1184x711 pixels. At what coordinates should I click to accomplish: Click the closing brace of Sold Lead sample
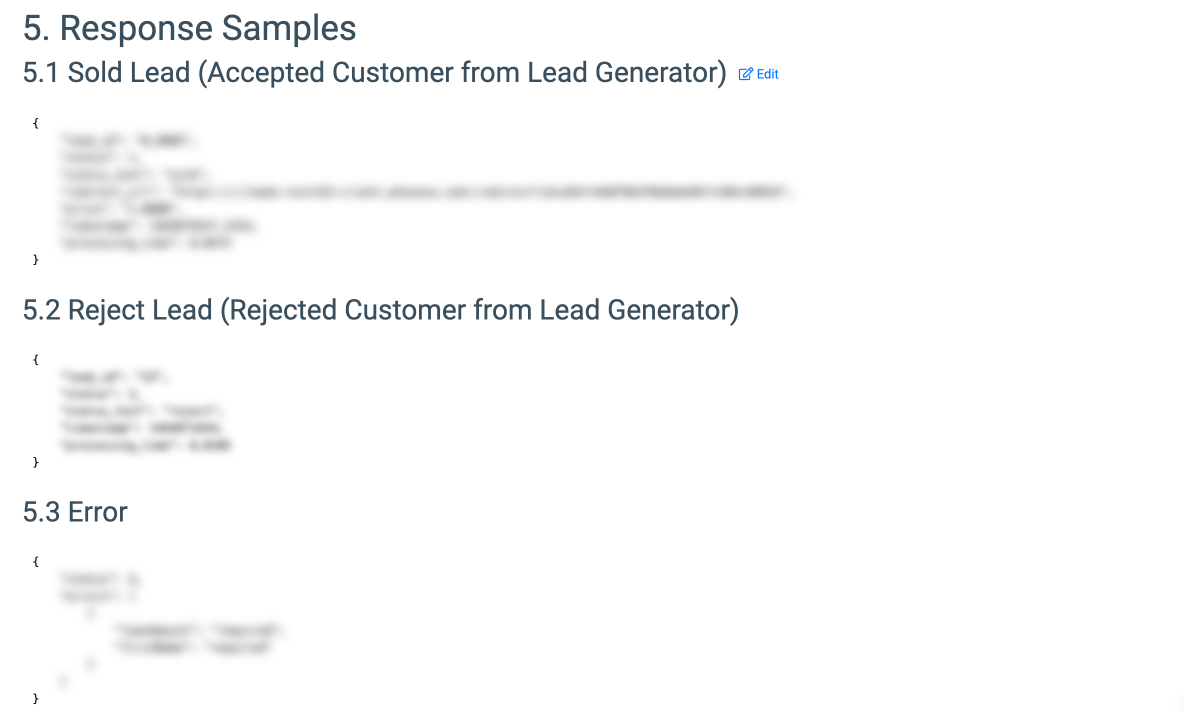36,259
